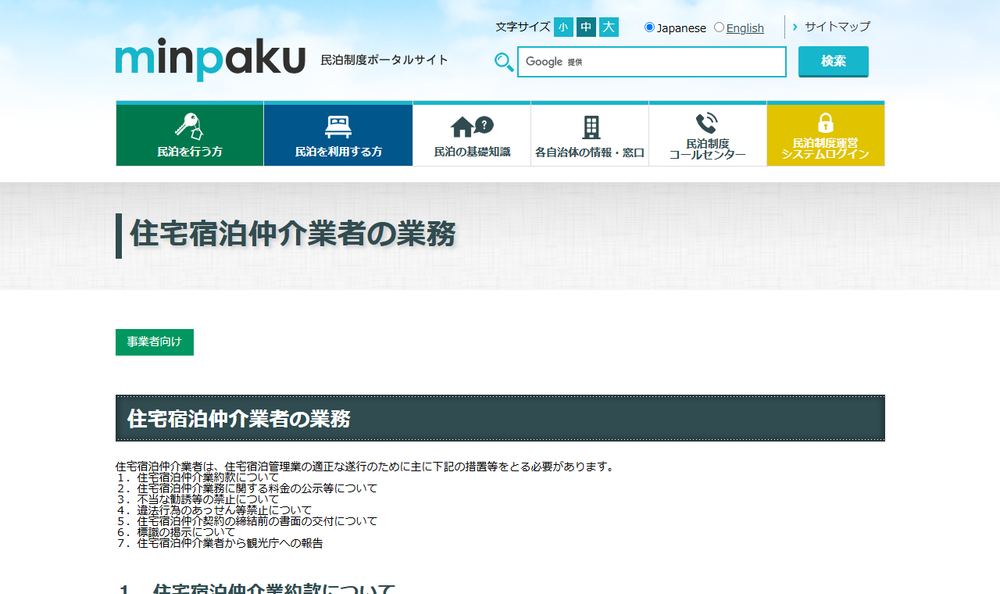The width and height of the screenshot is (1000, 594).
Task: Click list item 2. 料金の公示等について
Action: click(x=247, y=488)
